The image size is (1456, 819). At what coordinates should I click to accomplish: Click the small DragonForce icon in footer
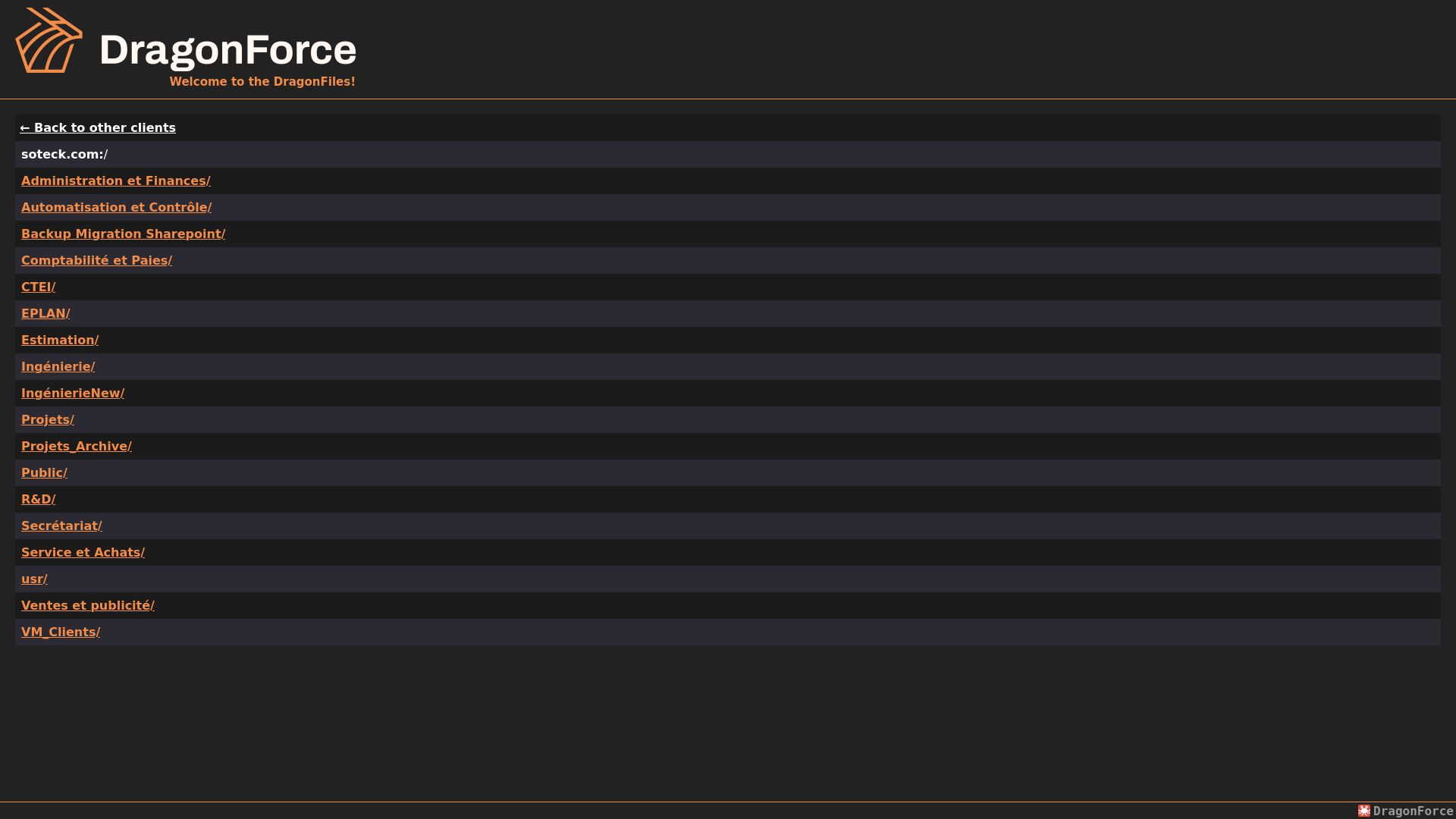pos(1364,811)
